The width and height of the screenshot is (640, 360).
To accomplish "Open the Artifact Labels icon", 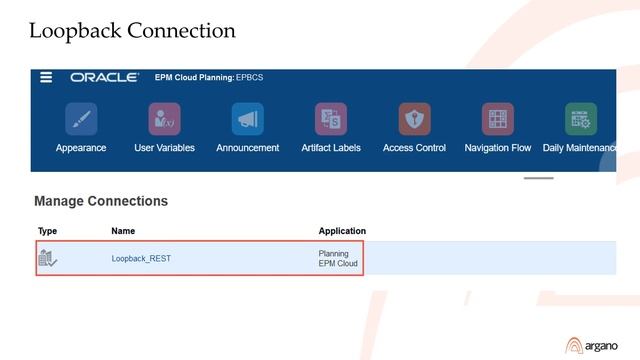I will click(x=331, y=119).
